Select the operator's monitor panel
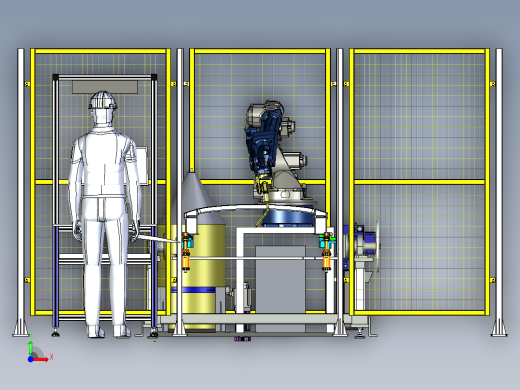520x390 pixels. 143,165
